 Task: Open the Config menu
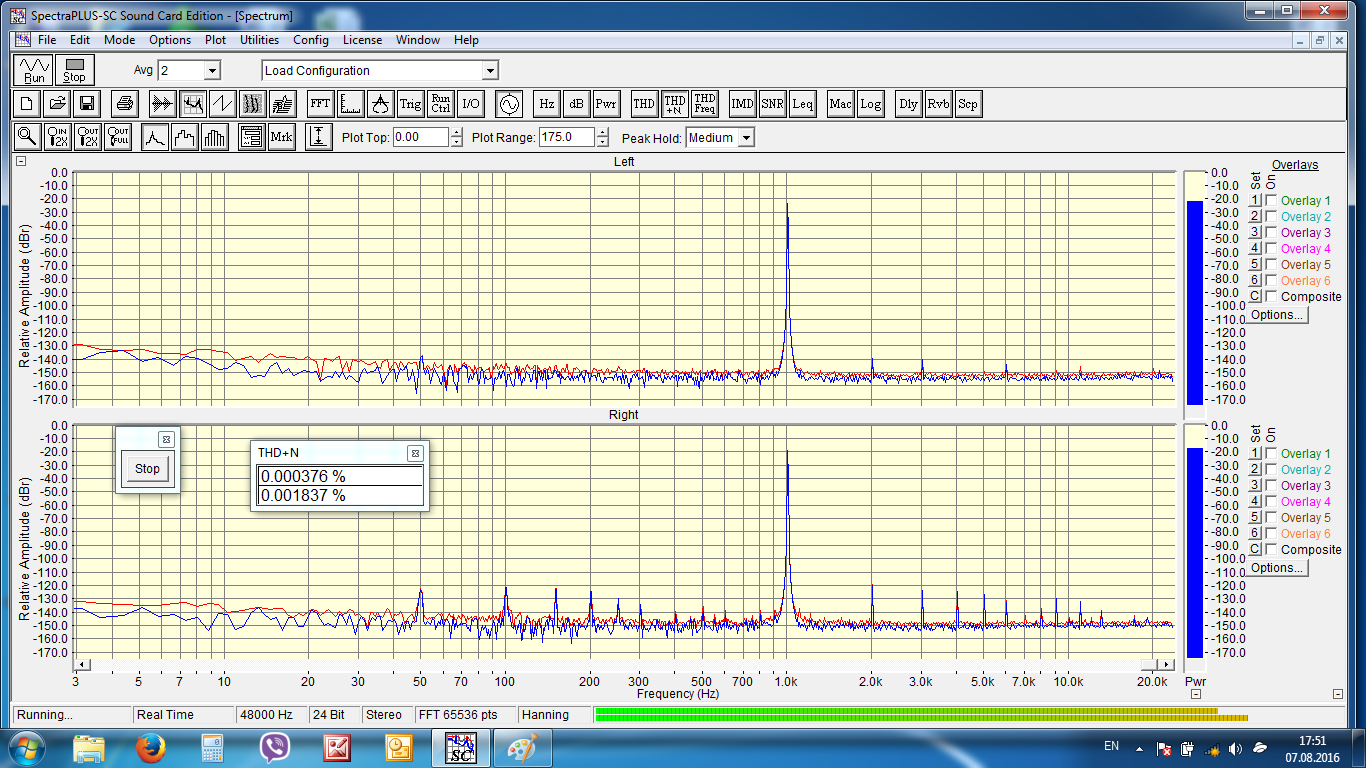pos(310,40)
